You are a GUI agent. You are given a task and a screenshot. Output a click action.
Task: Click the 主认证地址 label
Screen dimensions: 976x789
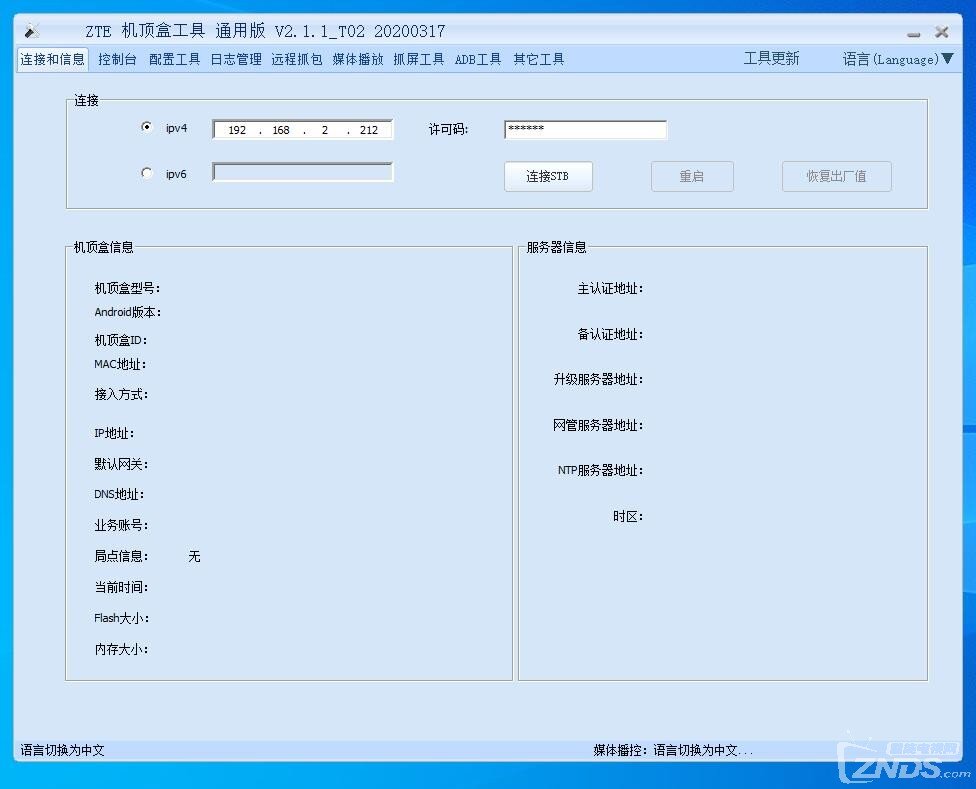coord(611,289)
